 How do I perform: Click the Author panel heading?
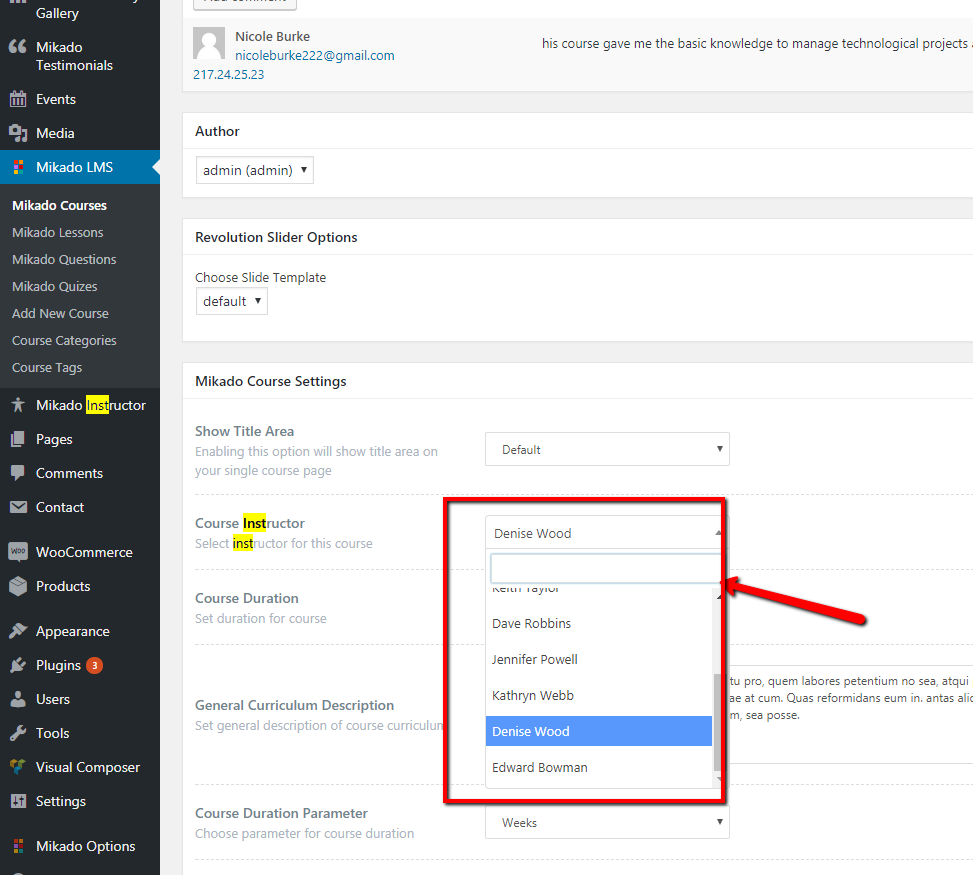pyautogui.click(x=217, y=131)
